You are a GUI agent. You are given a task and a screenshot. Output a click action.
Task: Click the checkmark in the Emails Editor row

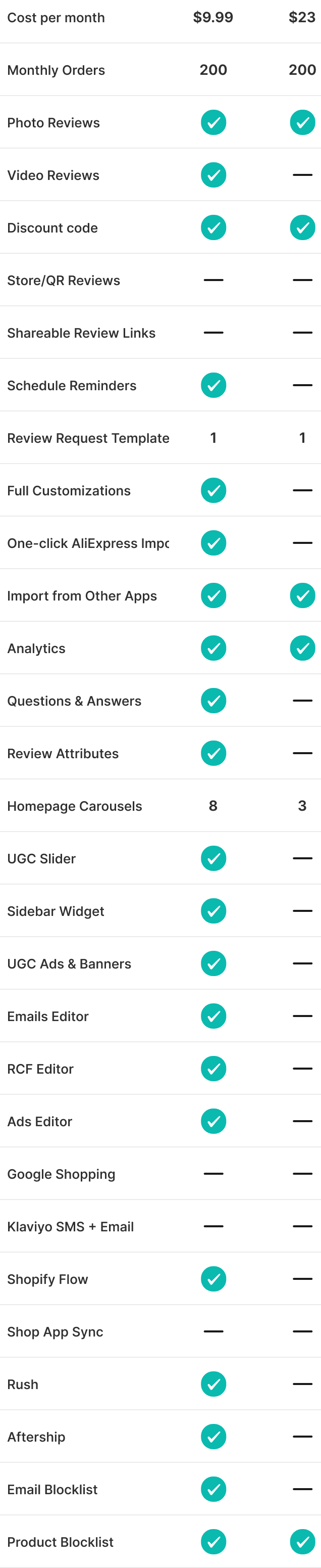tap(213, 1016)
